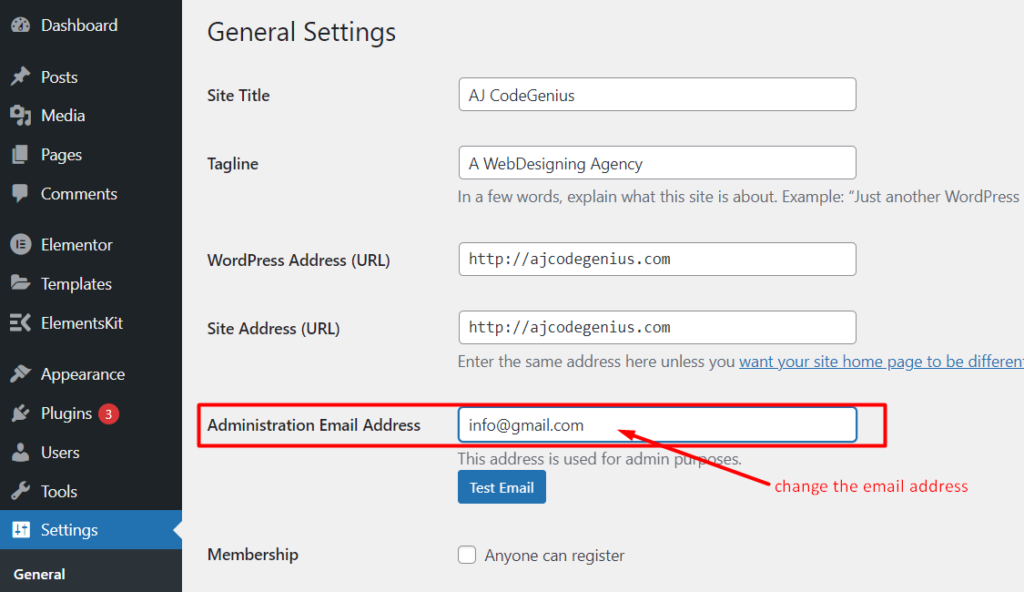Click the Site Address (URL) label
This screenshot has height=592, width=1024.
pyautogui.click(x=274, y=328)
